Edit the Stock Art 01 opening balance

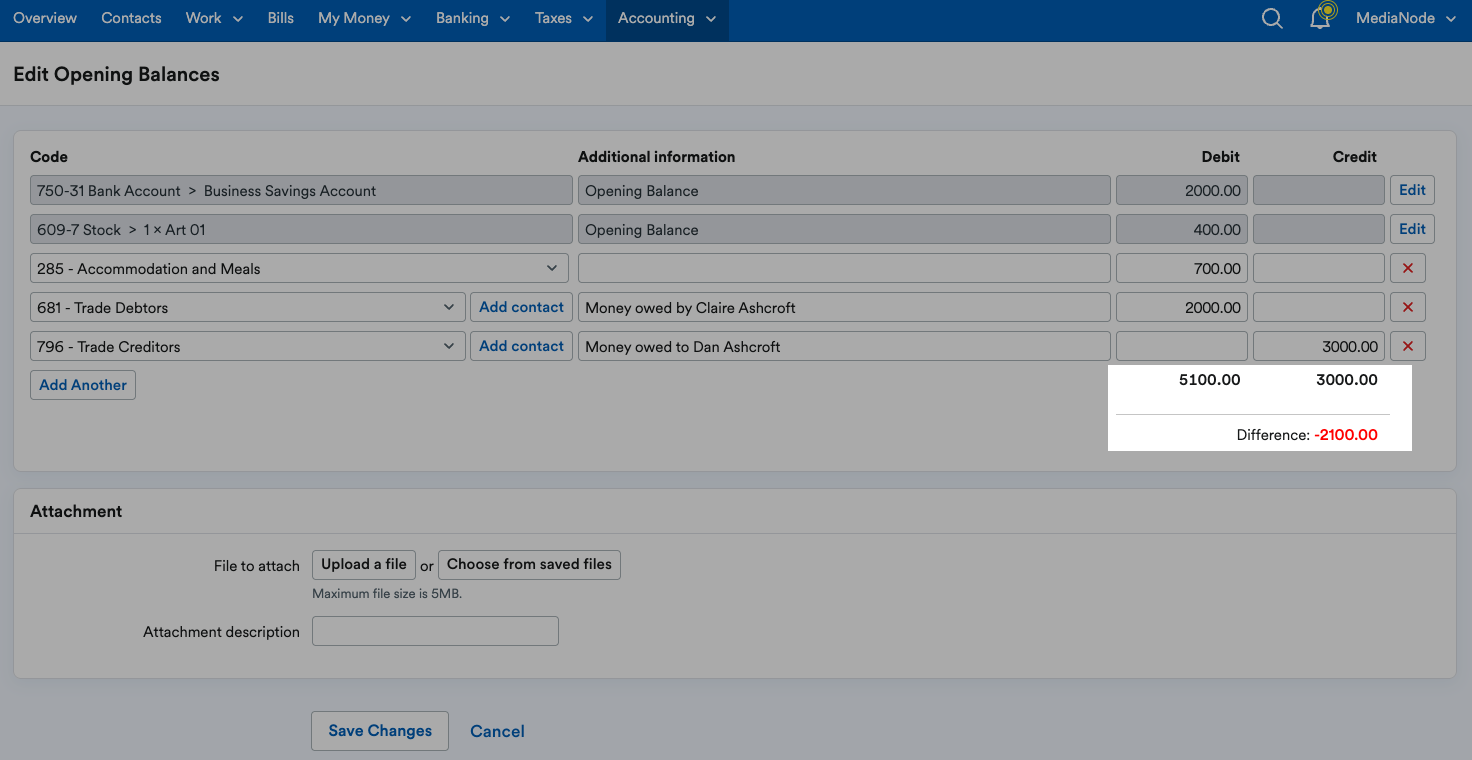pyautogui.click(x=1412, y=229)
